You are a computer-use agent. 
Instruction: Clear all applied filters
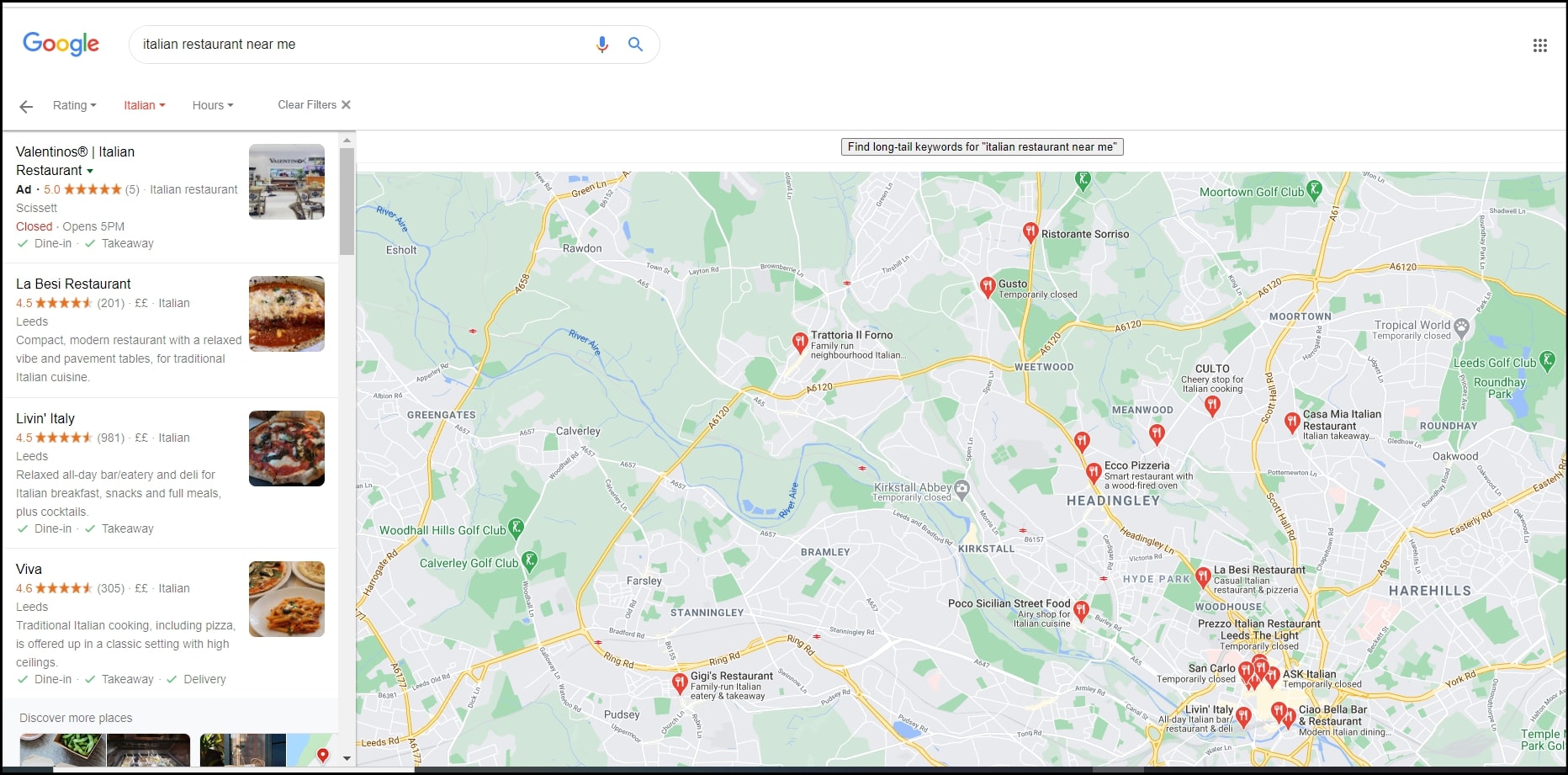click(314, 105)
